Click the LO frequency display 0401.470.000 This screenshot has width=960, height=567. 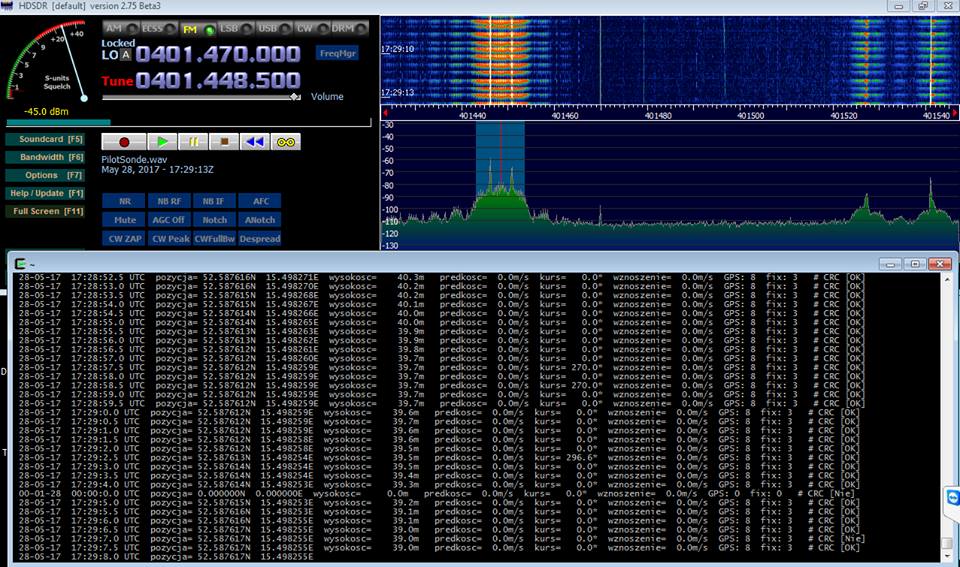coord(218,54)
